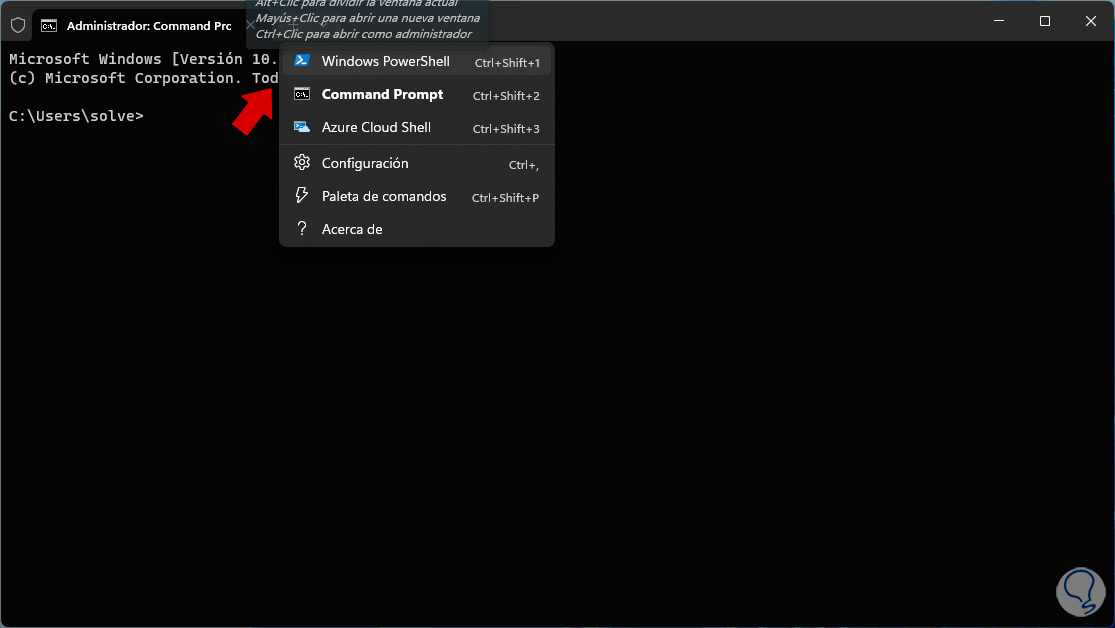Viewport: 1115px width, 628px height.
Task: Click the Command Prompt menu icon
Action: click(x=302, y=94)
